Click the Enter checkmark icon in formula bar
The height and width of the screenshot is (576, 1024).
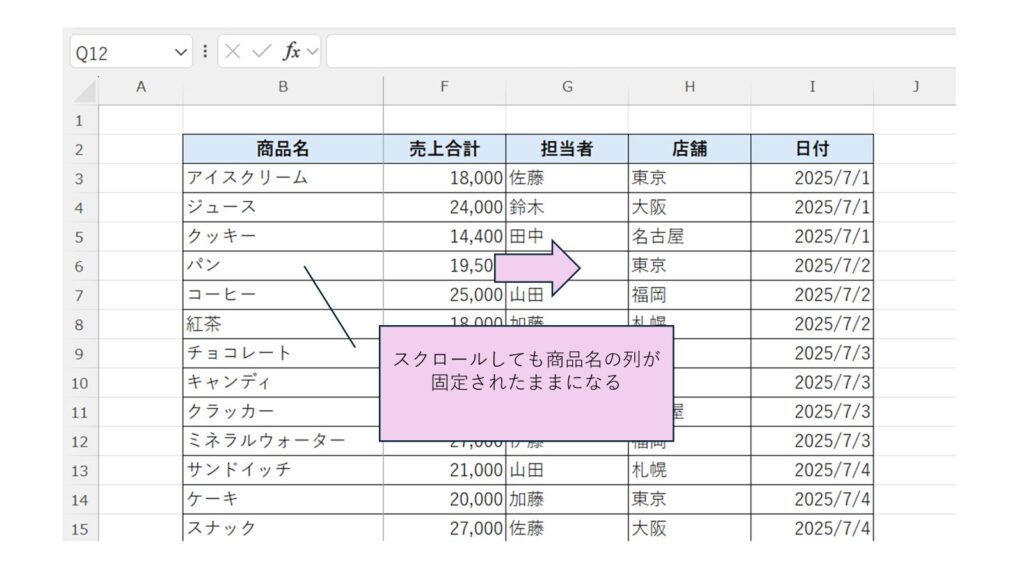[x=261, y=52]
